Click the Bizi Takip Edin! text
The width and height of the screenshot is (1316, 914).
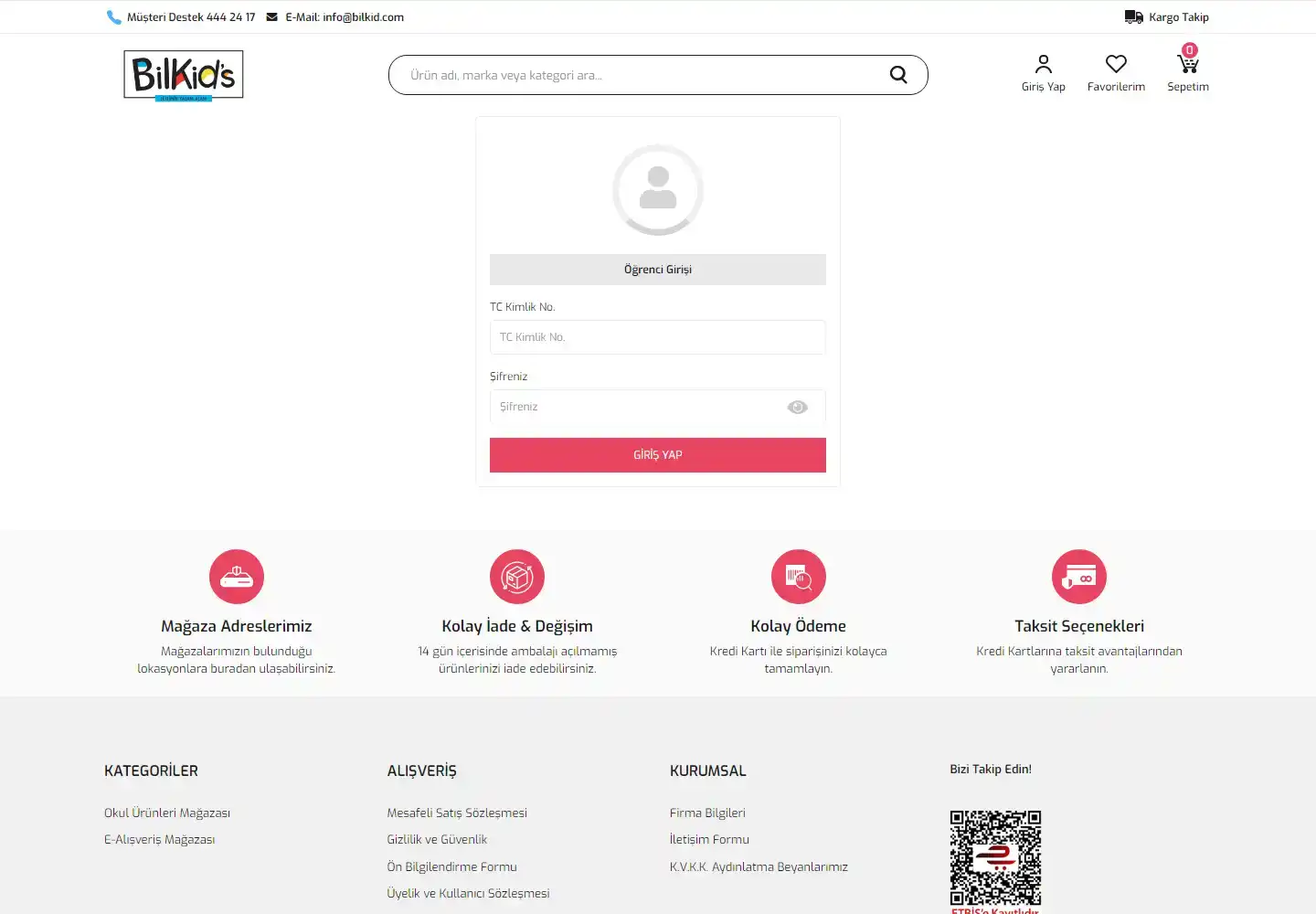[x=991, y=769]
